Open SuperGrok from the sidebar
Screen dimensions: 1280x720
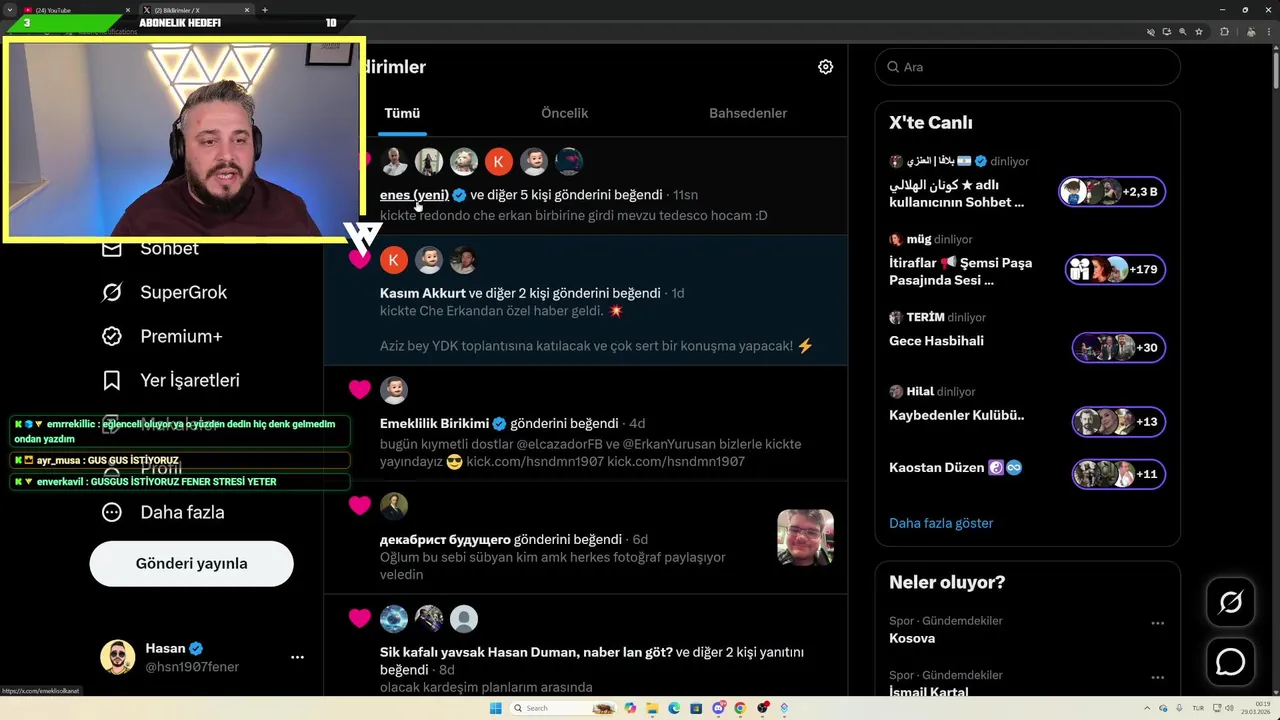(x=164, y=292)
